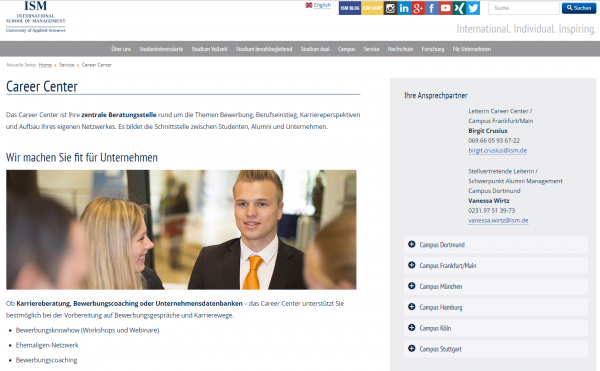The width and height of the screenshot is (600, 371).
Task: Click the name Vanessa Wirtz
Action: click(x=489, y=200)
